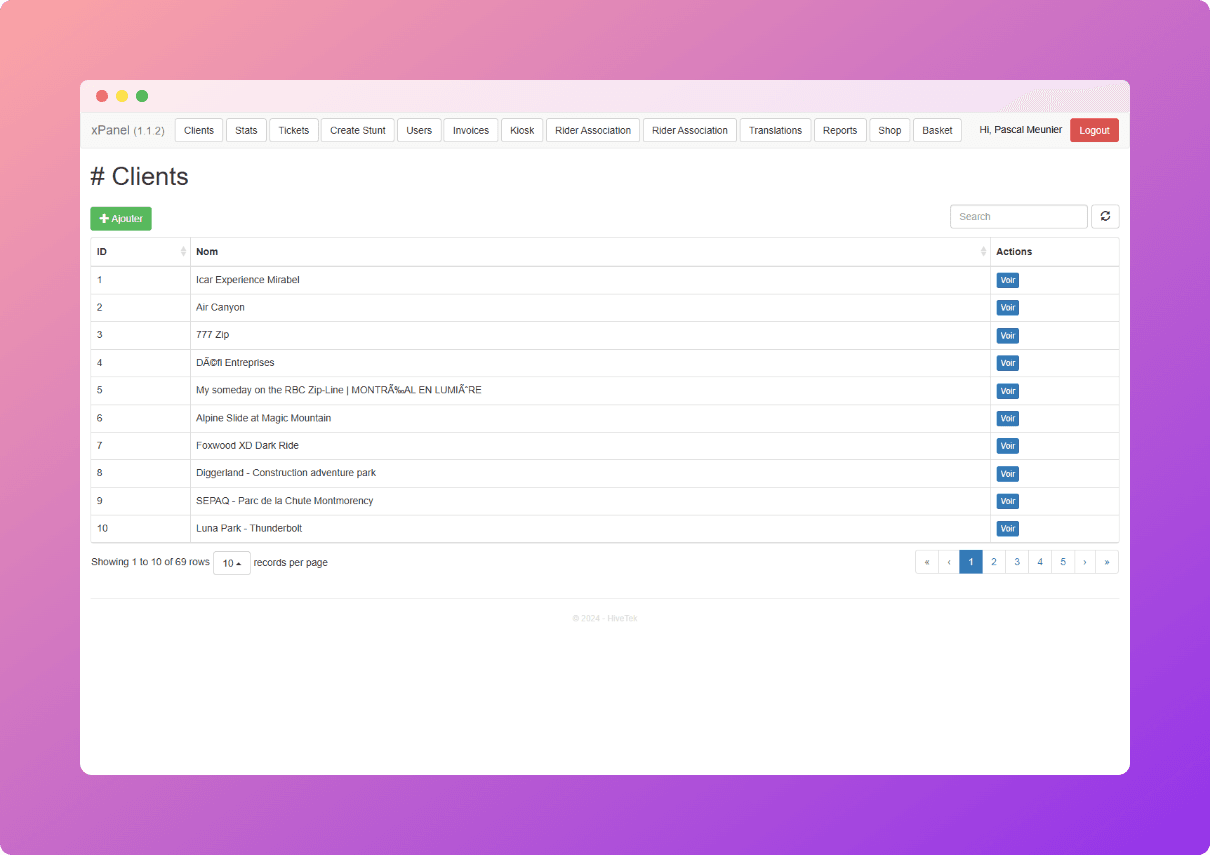Select page 3 in pagination
The height and width of the screenshot is (855, 1210).
click(x=1017, y=562)
